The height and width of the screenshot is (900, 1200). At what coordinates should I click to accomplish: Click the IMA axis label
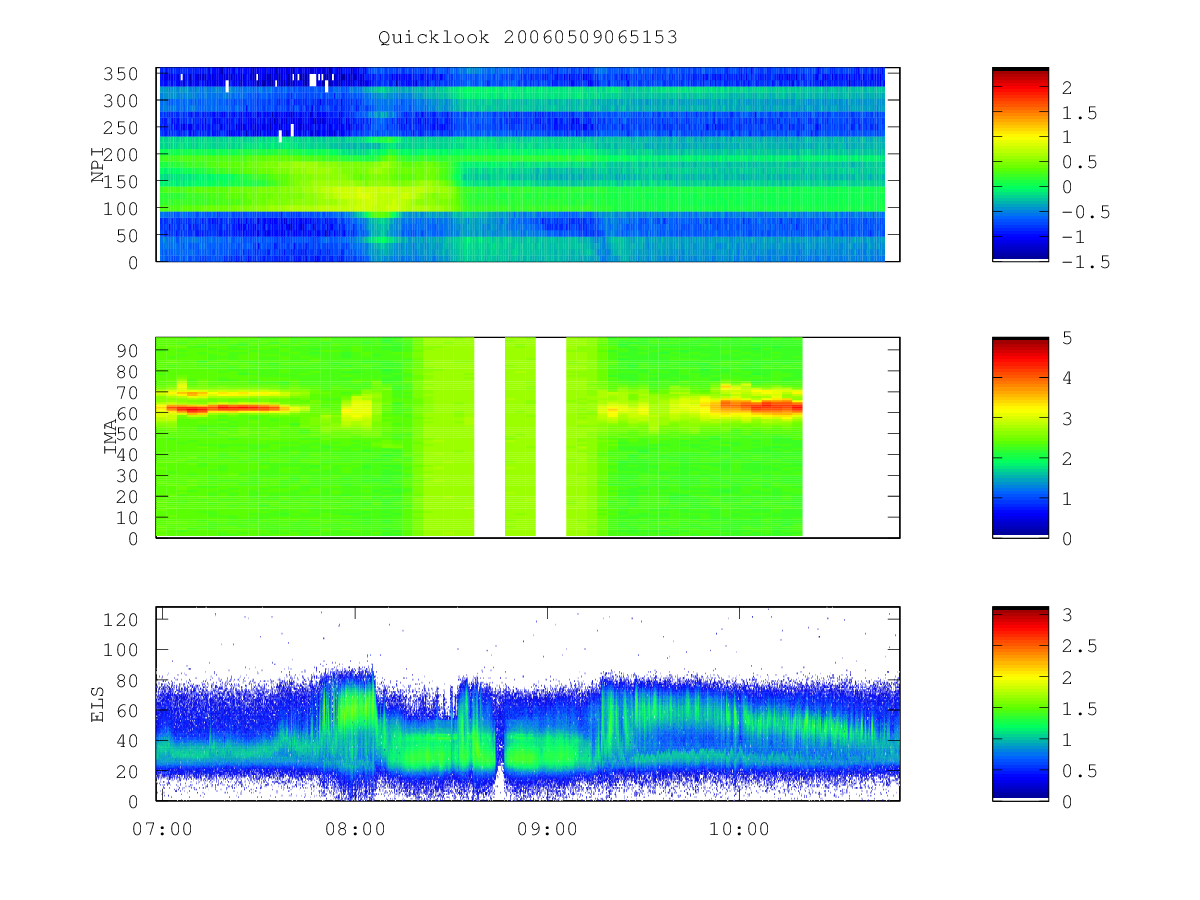point(111,438)
